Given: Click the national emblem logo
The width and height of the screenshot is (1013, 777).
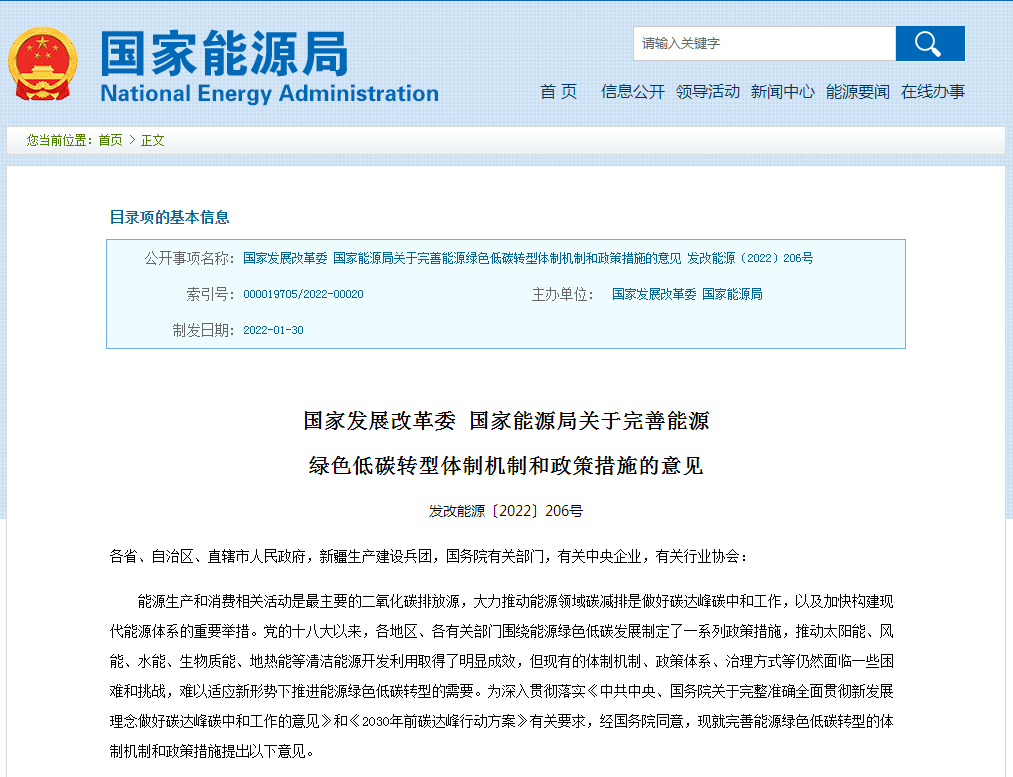Looking at the screenshot, I should click(x=42, y=64).
